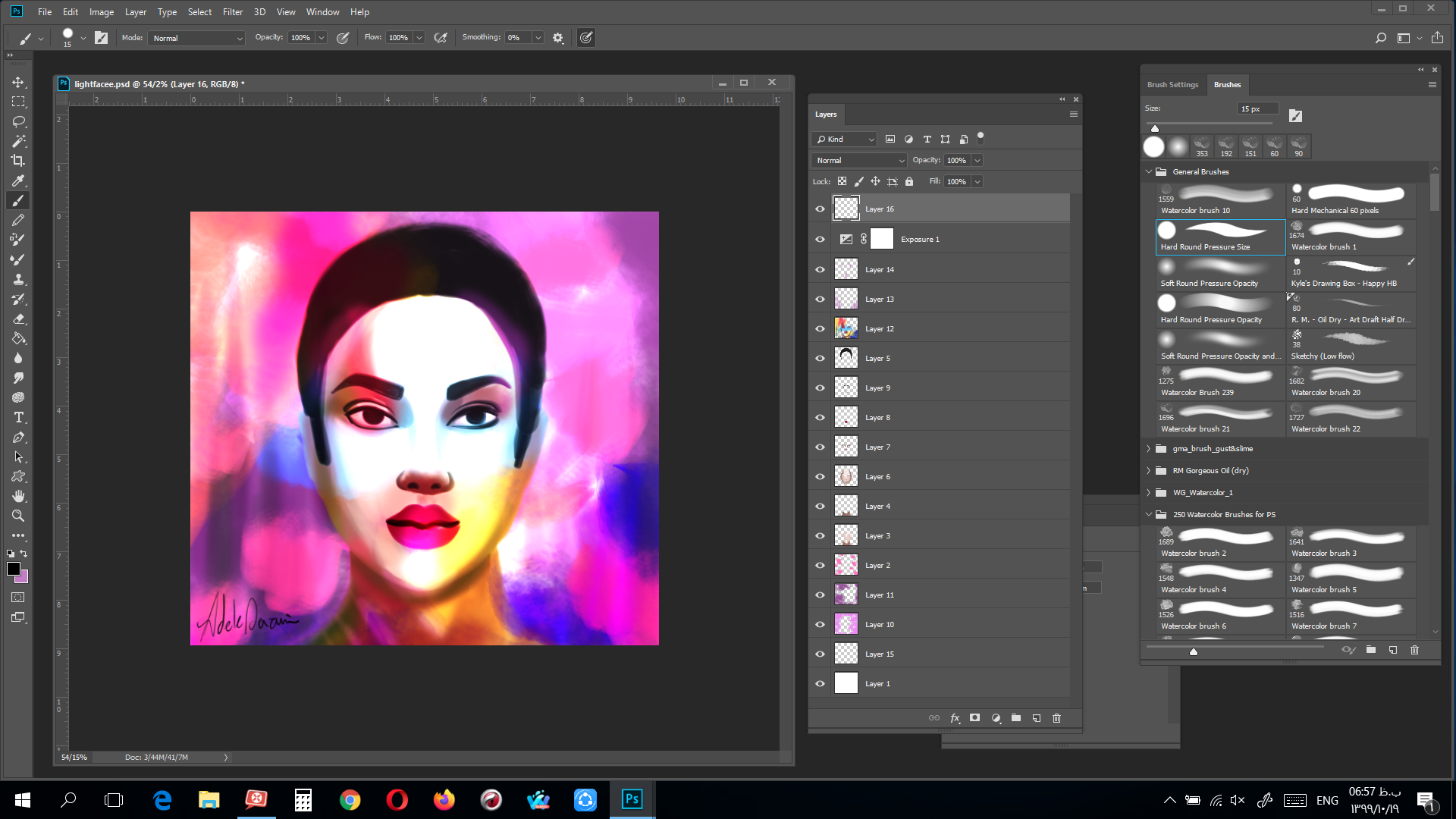Create a new group in Layers panel
The width and height of the screenshot is (1456, 819).
click(x=1016, y=718)
